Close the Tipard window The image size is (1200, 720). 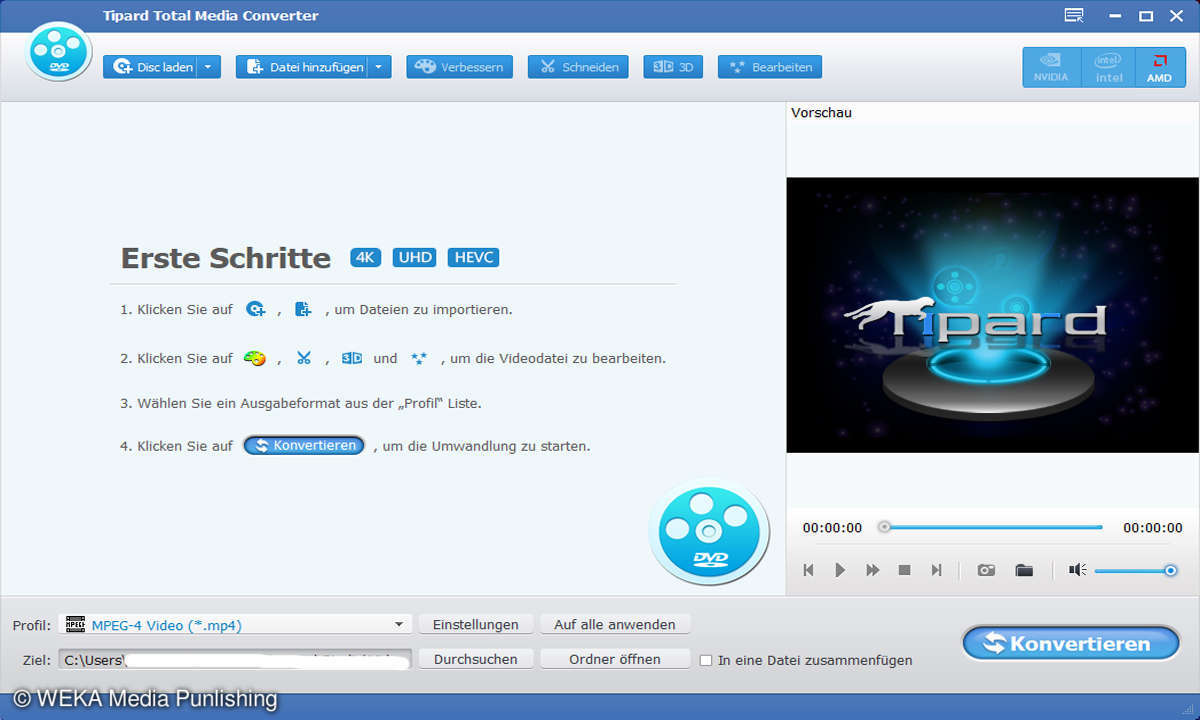click(1177, 15)
